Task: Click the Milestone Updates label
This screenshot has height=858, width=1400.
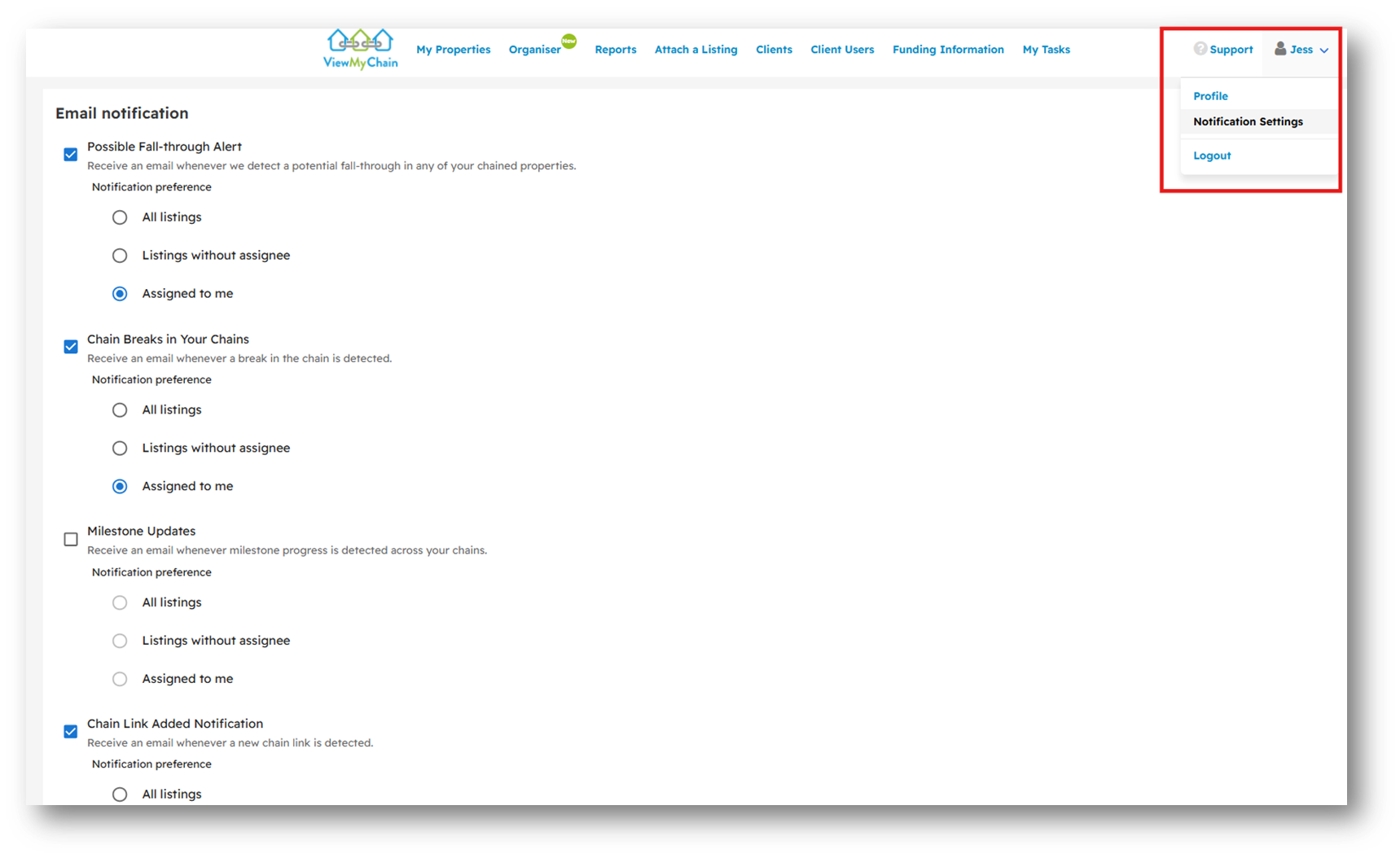Action: click(x=141, y=531)
